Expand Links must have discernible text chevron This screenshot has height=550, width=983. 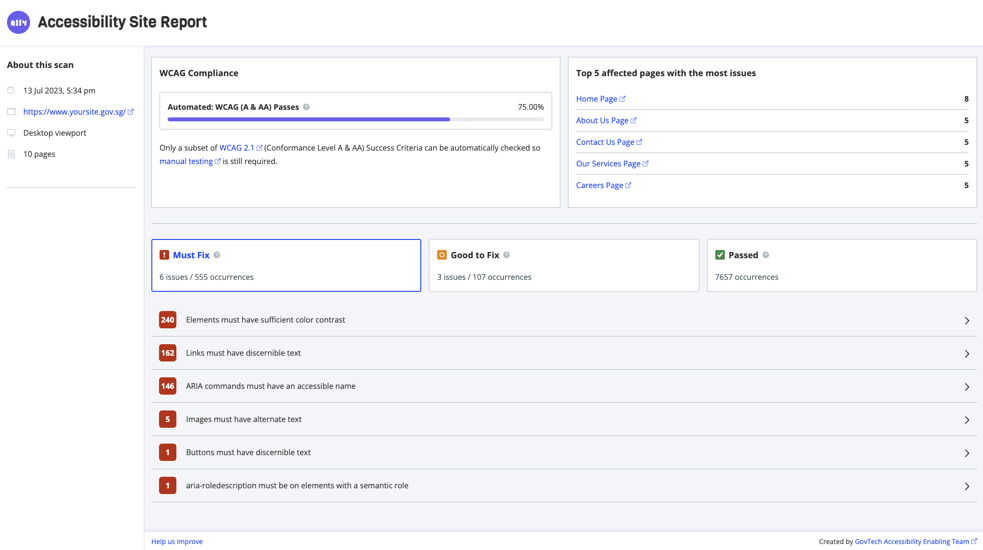point(967,354)
